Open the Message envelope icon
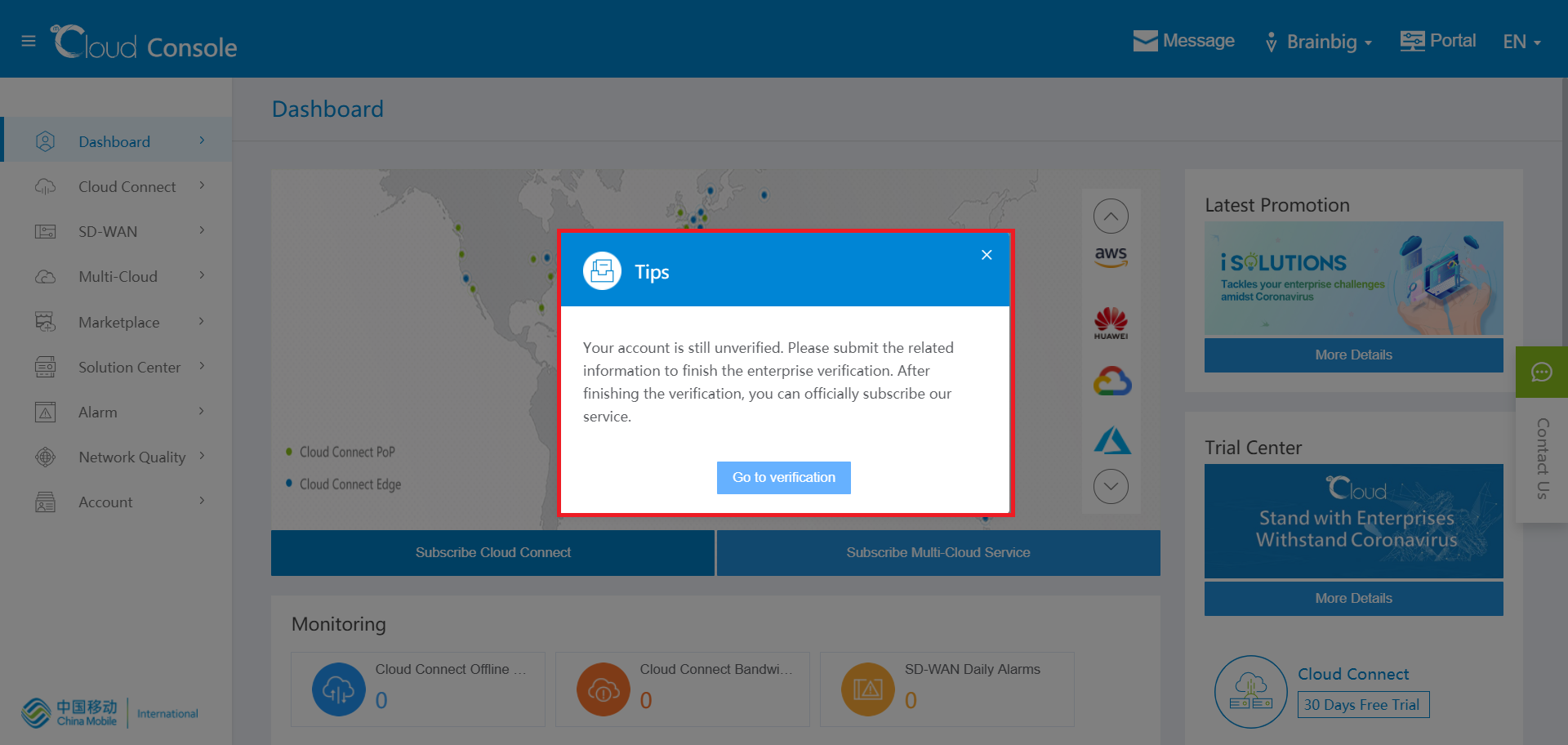 tap(1145, 41)
